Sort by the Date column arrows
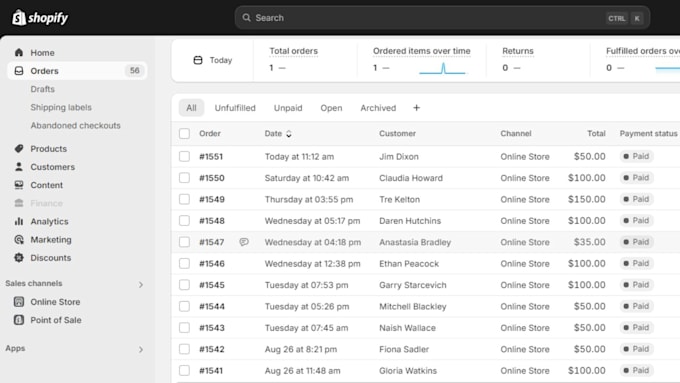The image size is (680, 383). pyautogui.click(x=288, y=134)
